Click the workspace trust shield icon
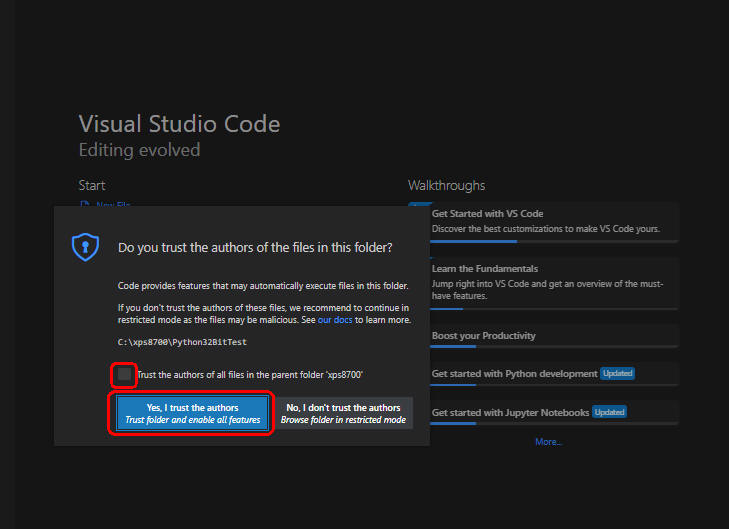Screen dimensions: 729x529 [85, 247]
